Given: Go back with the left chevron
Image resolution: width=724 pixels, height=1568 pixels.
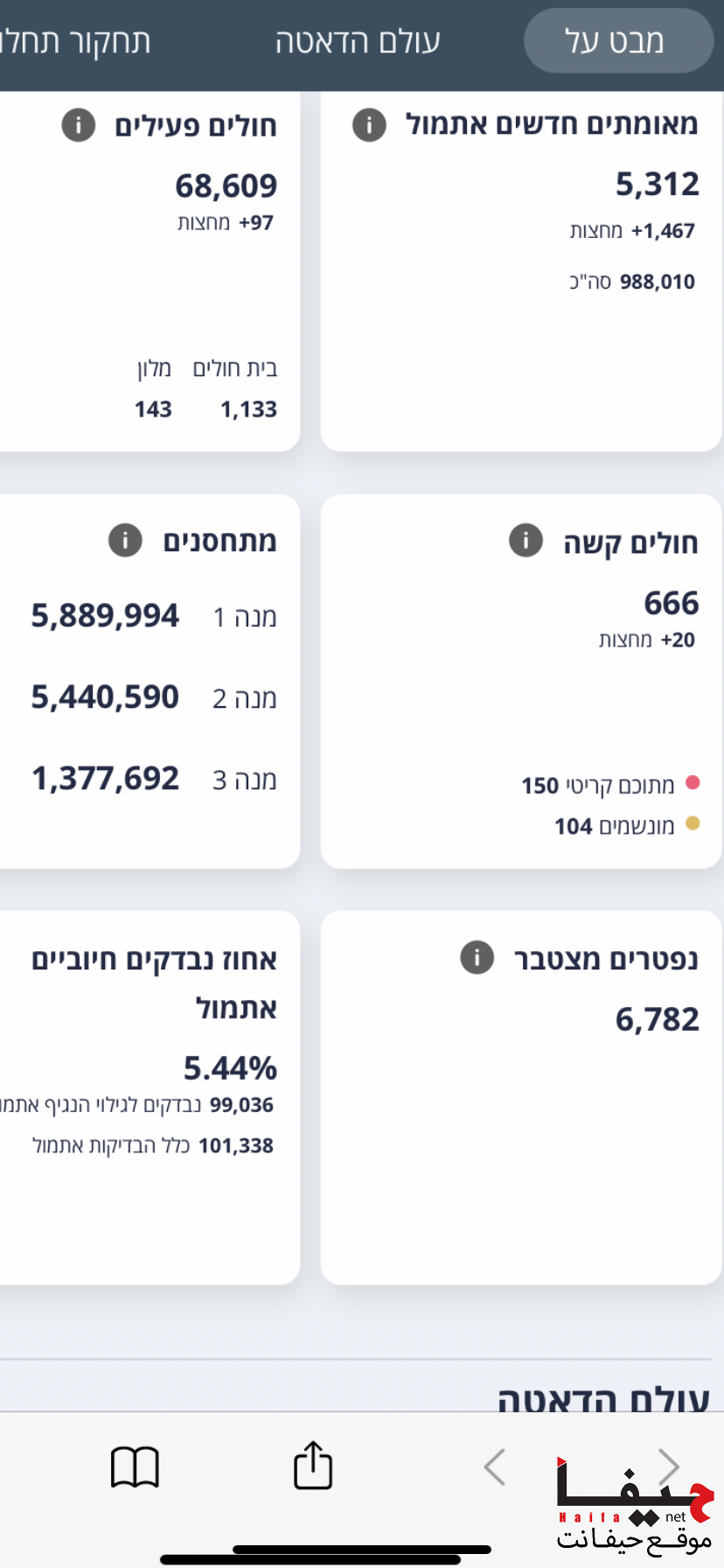Looking at the screenshot, I should [494, 1466].
